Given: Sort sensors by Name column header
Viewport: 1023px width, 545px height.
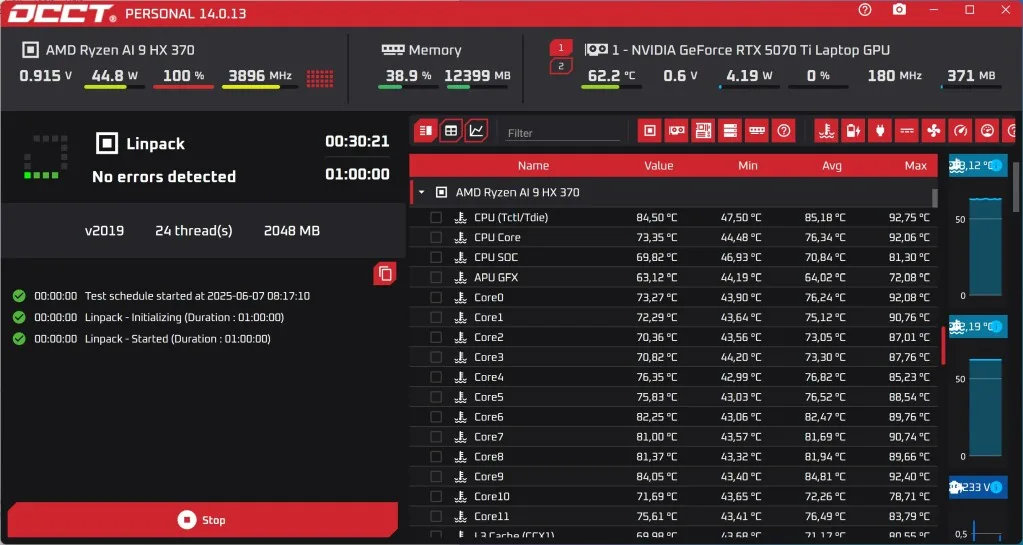Looking at the screenshot, I should point(533,166).
